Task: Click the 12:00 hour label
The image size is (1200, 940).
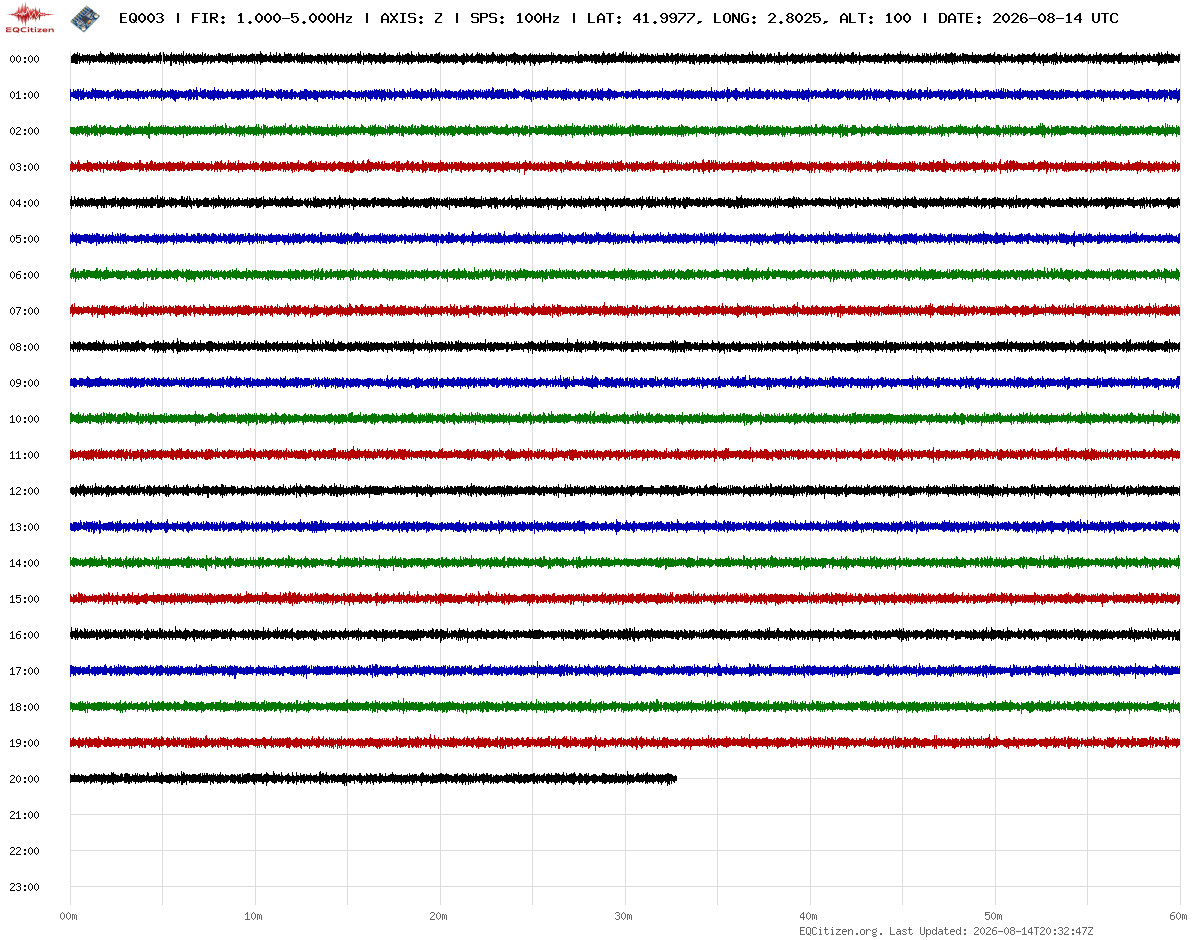Action: click(x=24, y=491)
